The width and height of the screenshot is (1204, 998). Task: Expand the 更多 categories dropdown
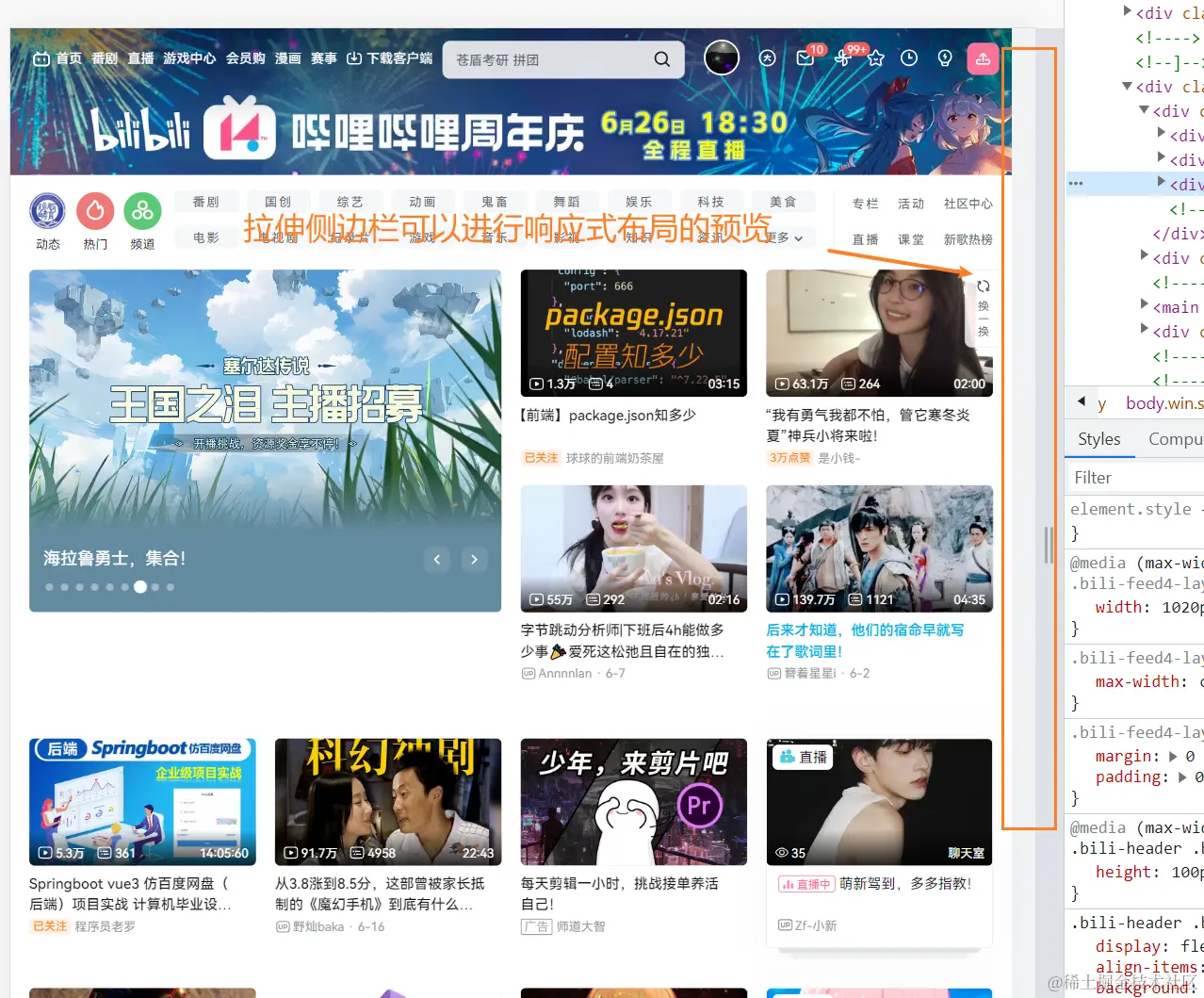point(784,237)
